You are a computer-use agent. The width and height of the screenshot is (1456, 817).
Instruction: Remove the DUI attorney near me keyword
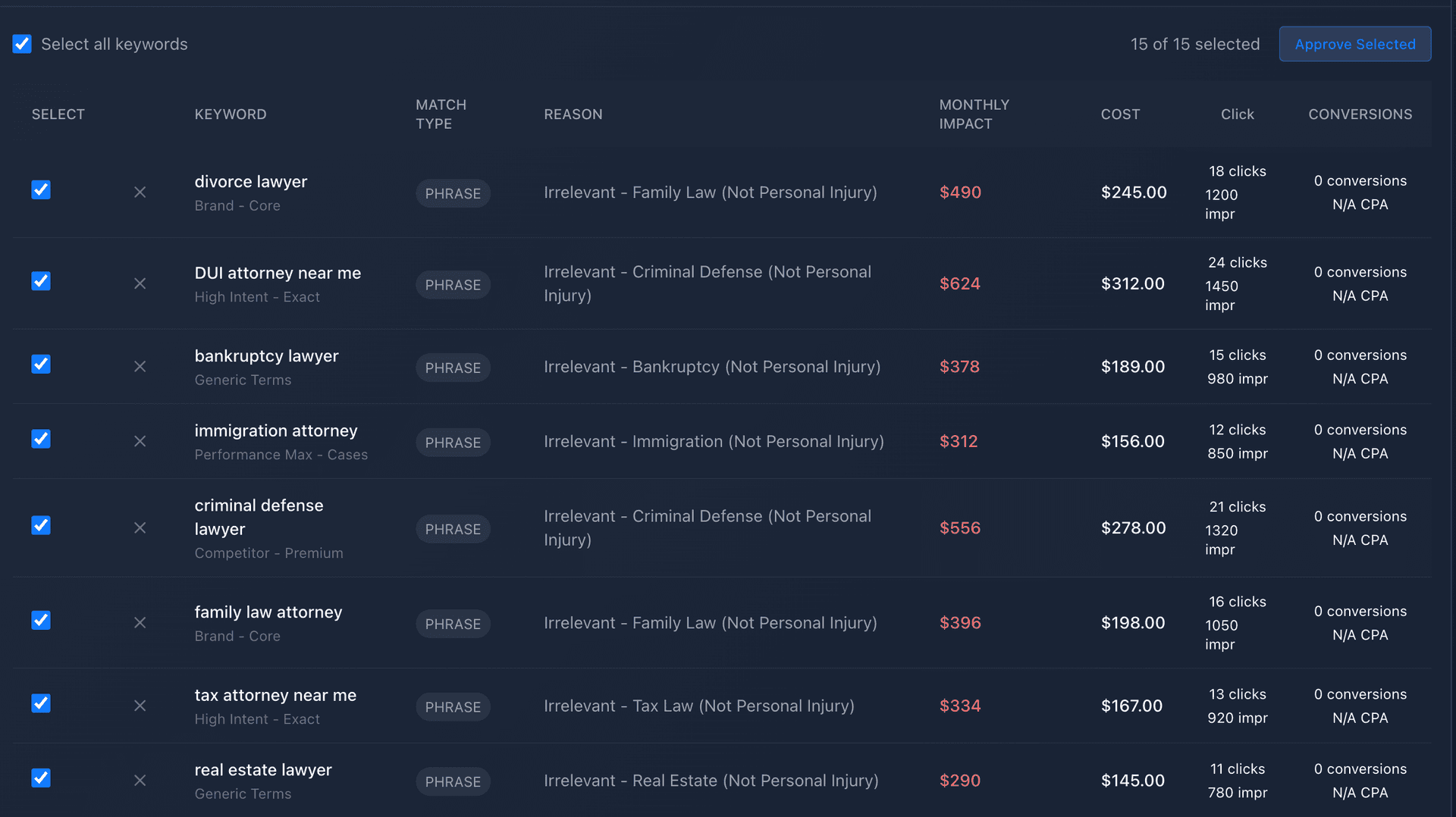(x=140, y=283)
